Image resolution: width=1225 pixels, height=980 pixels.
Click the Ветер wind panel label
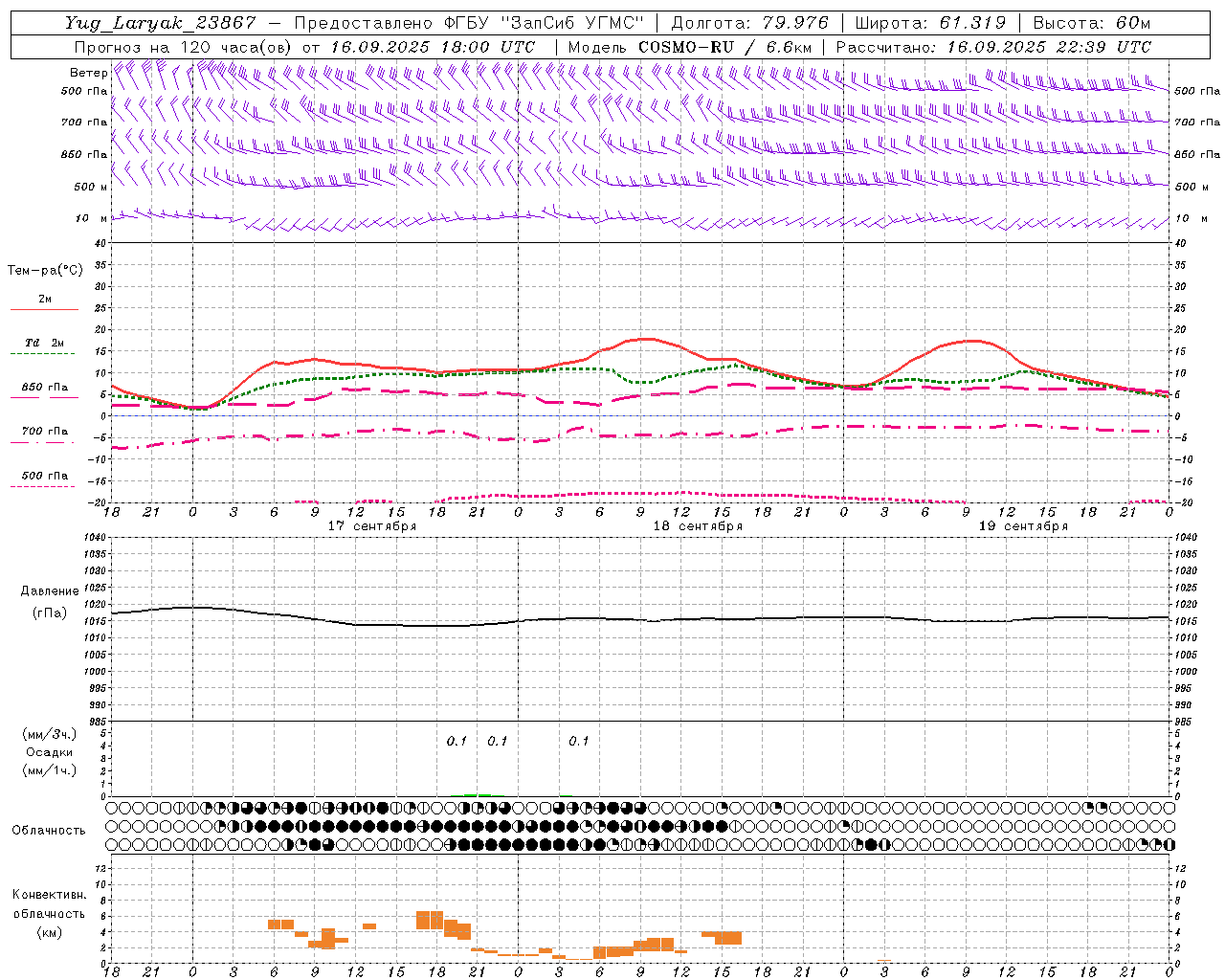[x=88, y=73]
